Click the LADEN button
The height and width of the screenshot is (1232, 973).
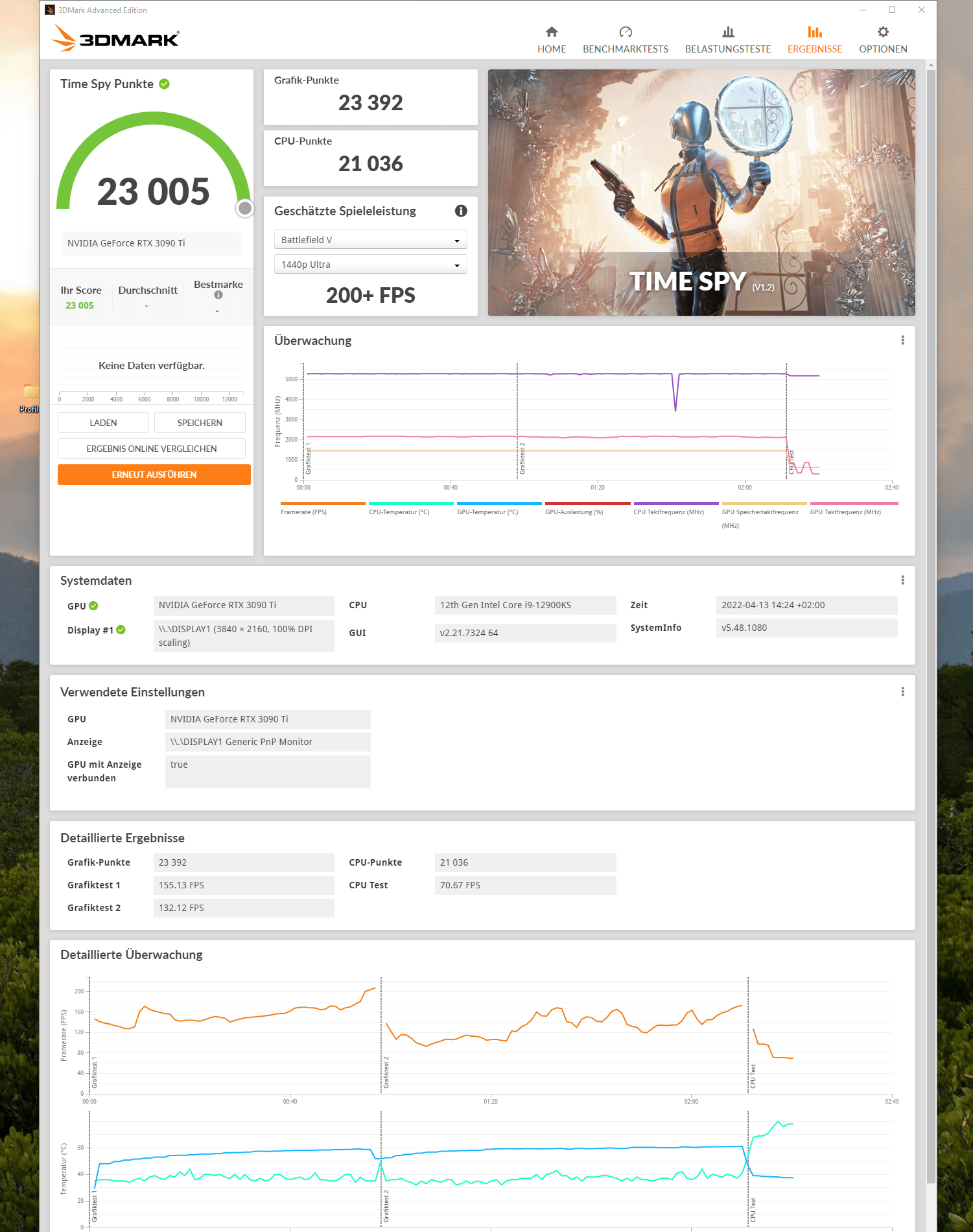pos(103,423)
